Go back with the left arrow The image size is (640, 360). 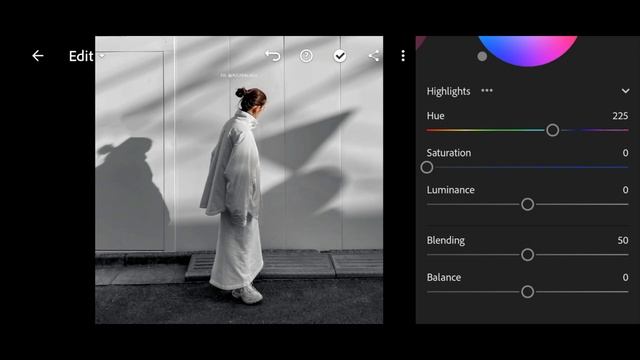[38, 56]
